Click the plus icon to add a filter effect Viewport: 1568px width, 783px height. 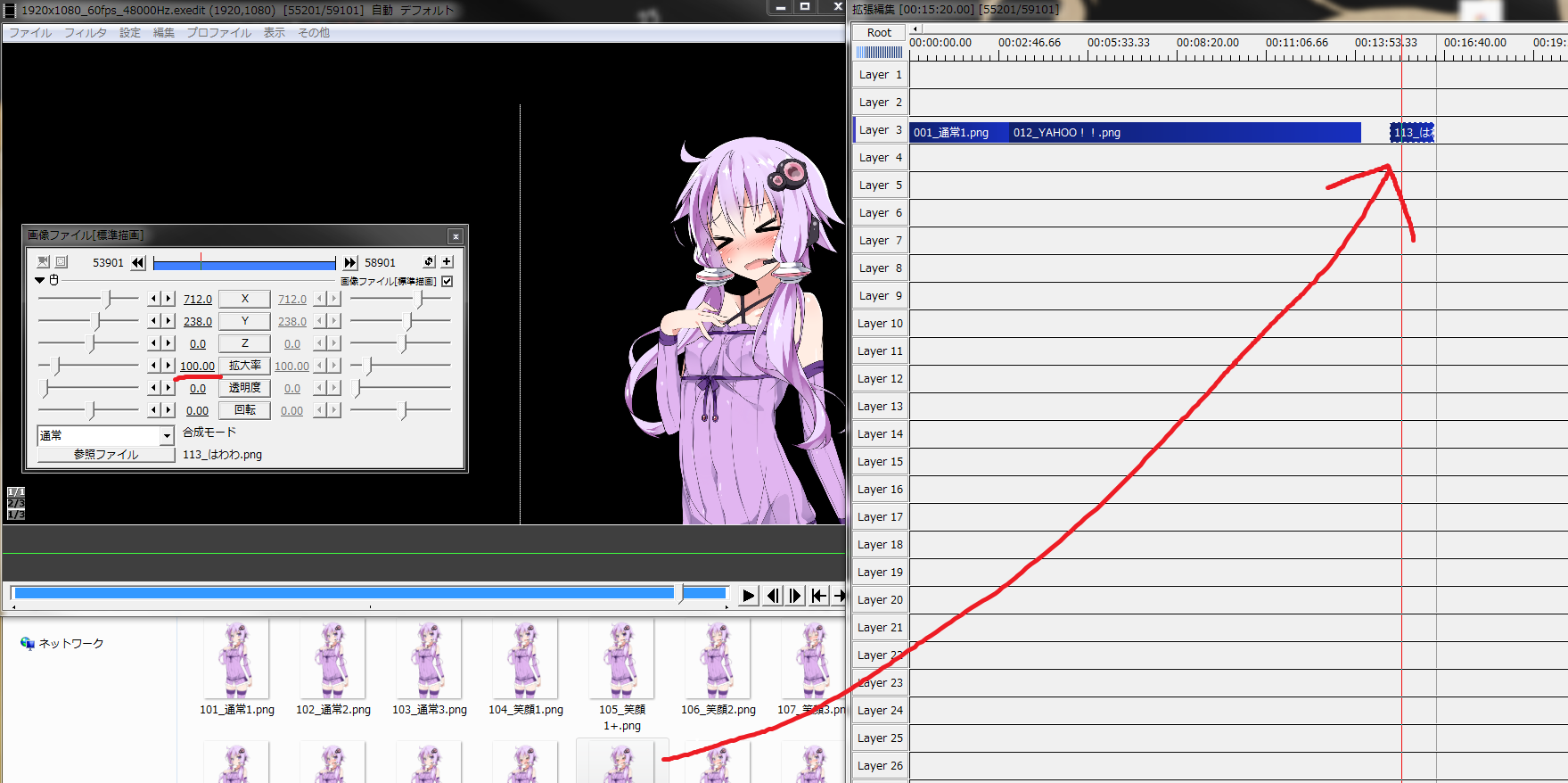pos(447,261)
